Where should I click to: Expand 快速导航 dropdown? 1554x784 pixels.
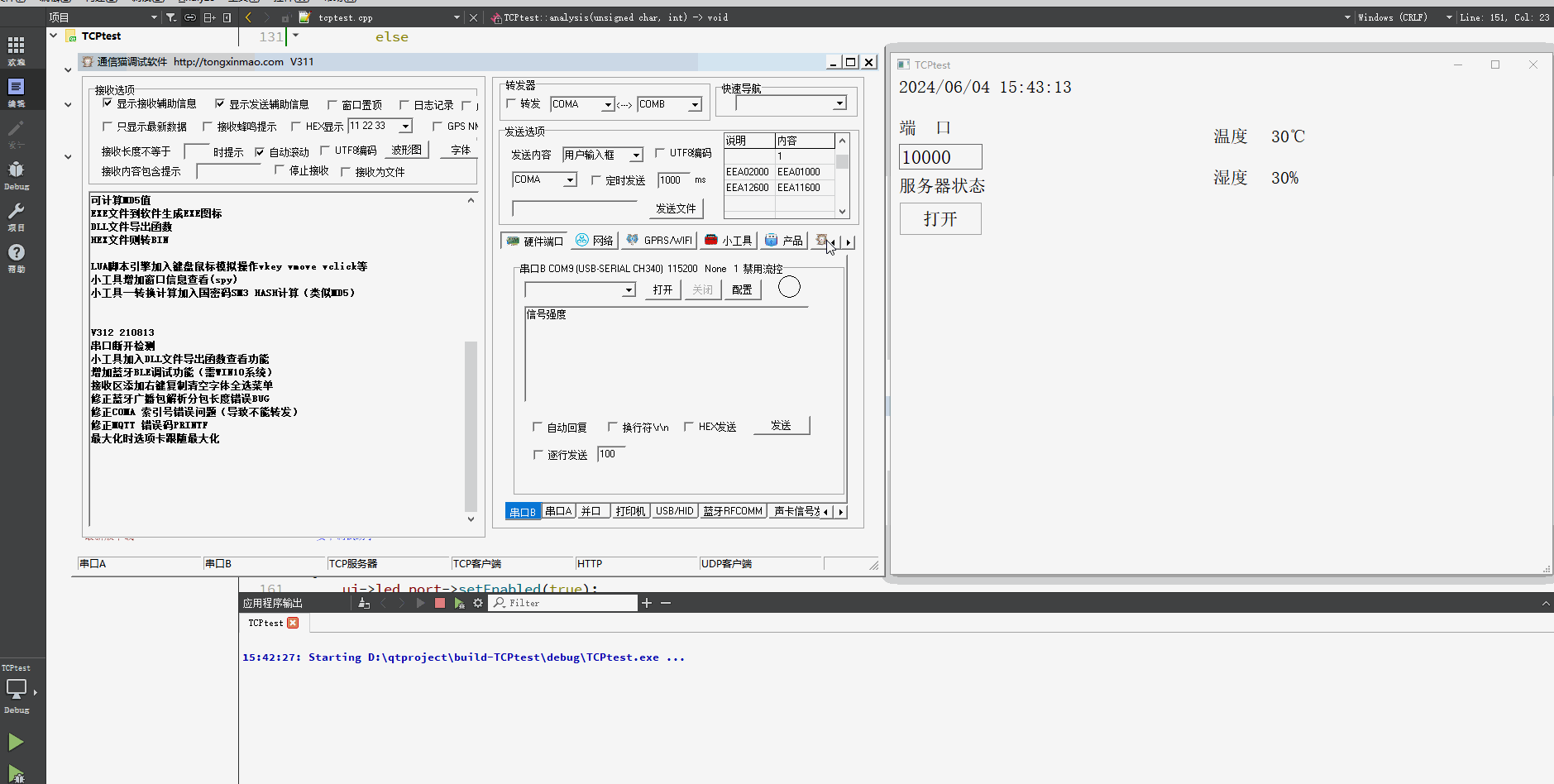click(839, 103)
